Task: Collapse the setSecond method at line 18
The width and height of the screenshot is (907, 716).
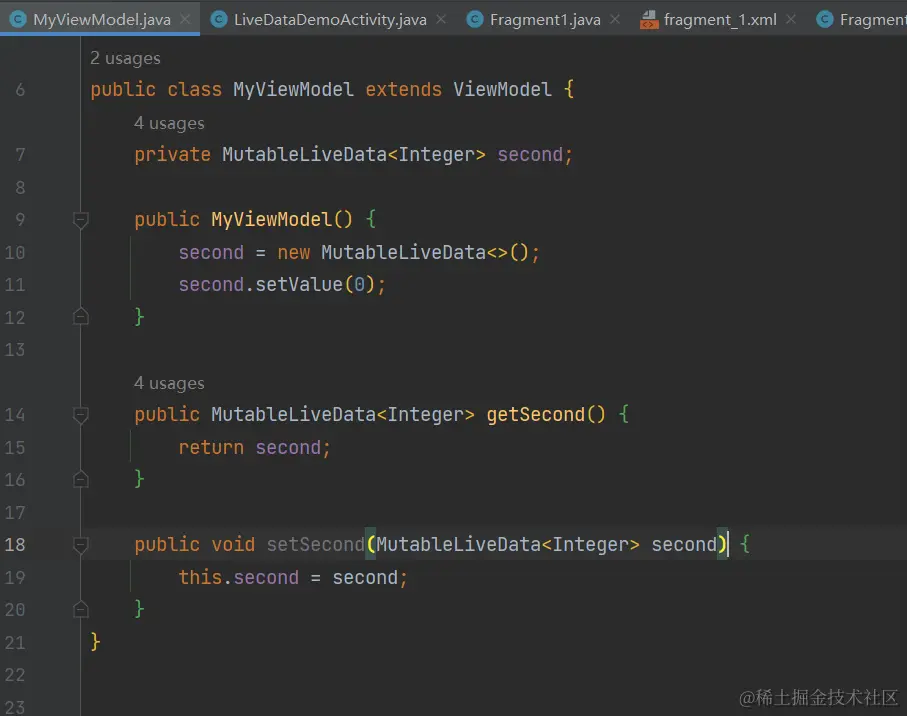Action: pyautogui.click(x=81, y=545)
